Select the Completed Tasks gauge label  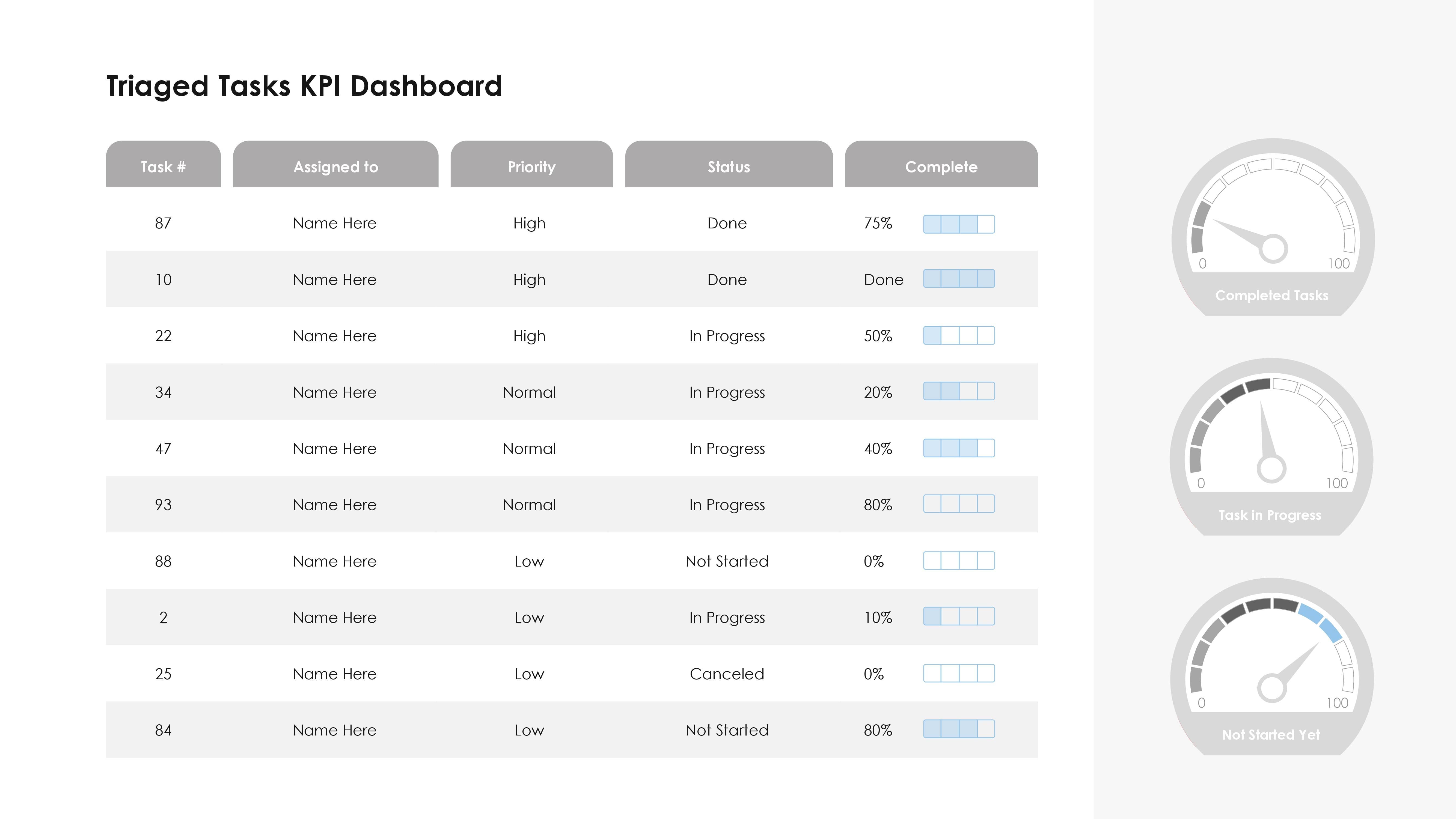tap(1272, 295)
